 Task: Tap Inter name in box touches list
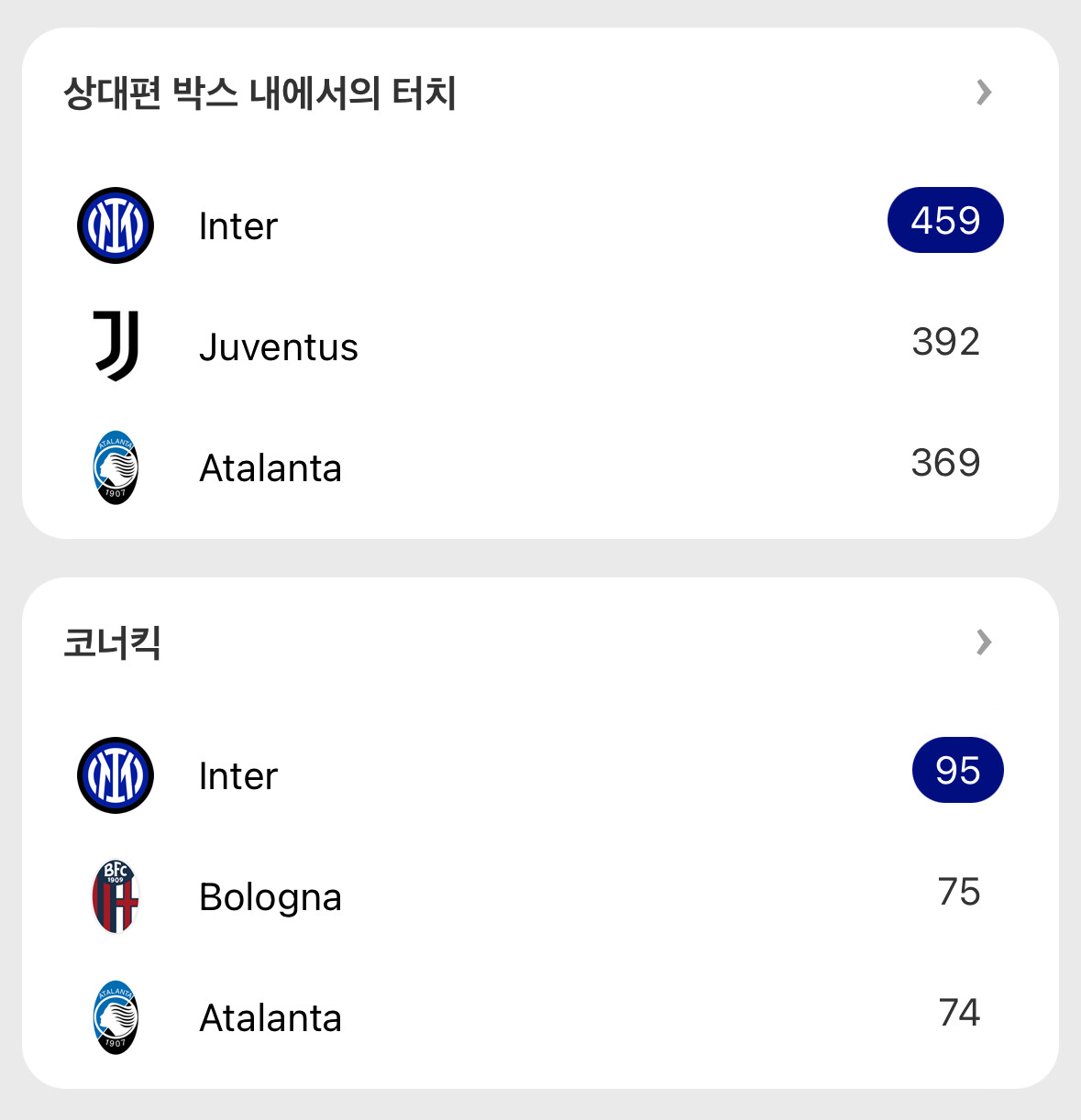pyautogui.click(x=238, y=226)
